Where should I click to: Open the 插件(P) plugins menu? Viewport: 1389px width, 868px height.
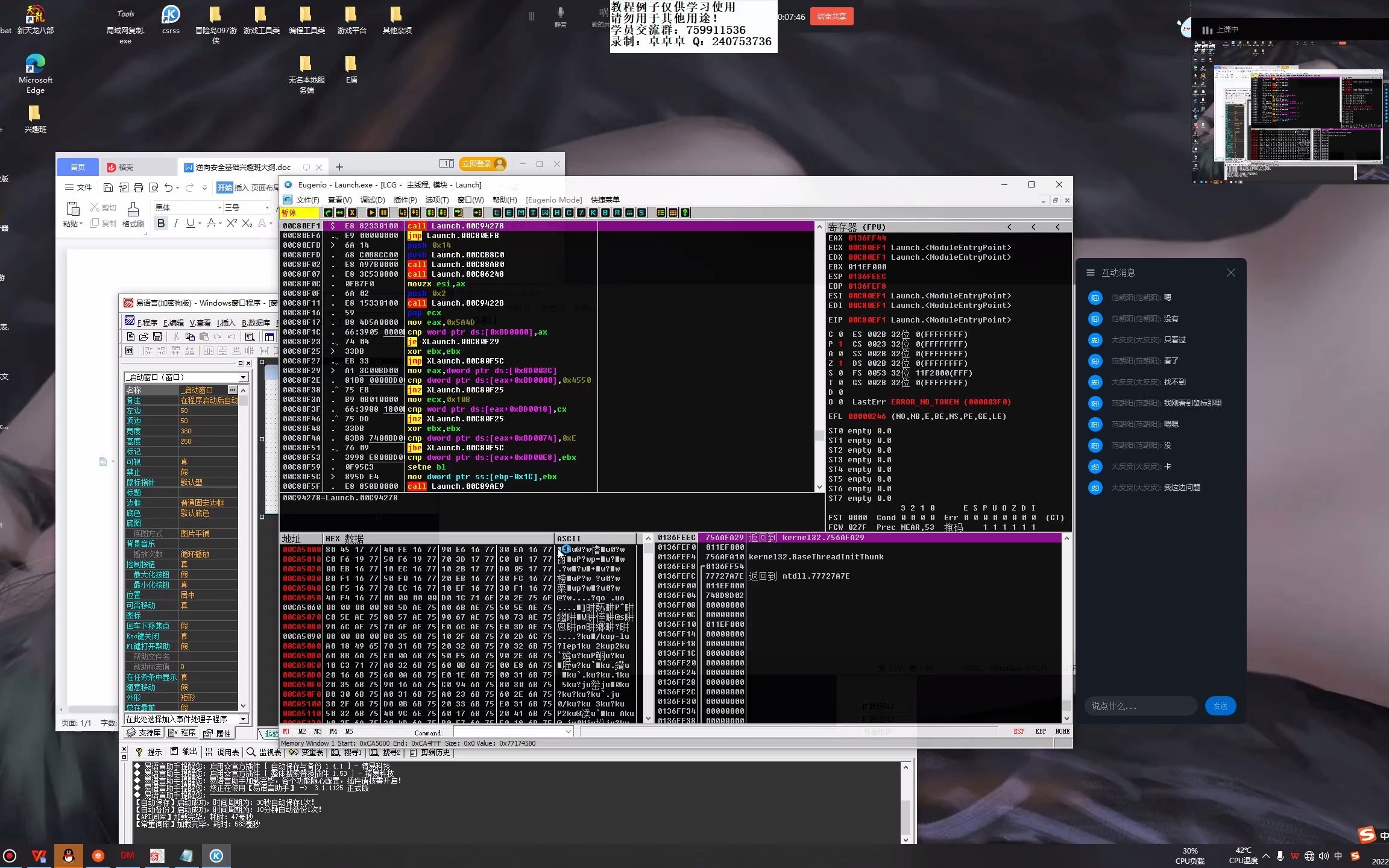pos(405,200)
